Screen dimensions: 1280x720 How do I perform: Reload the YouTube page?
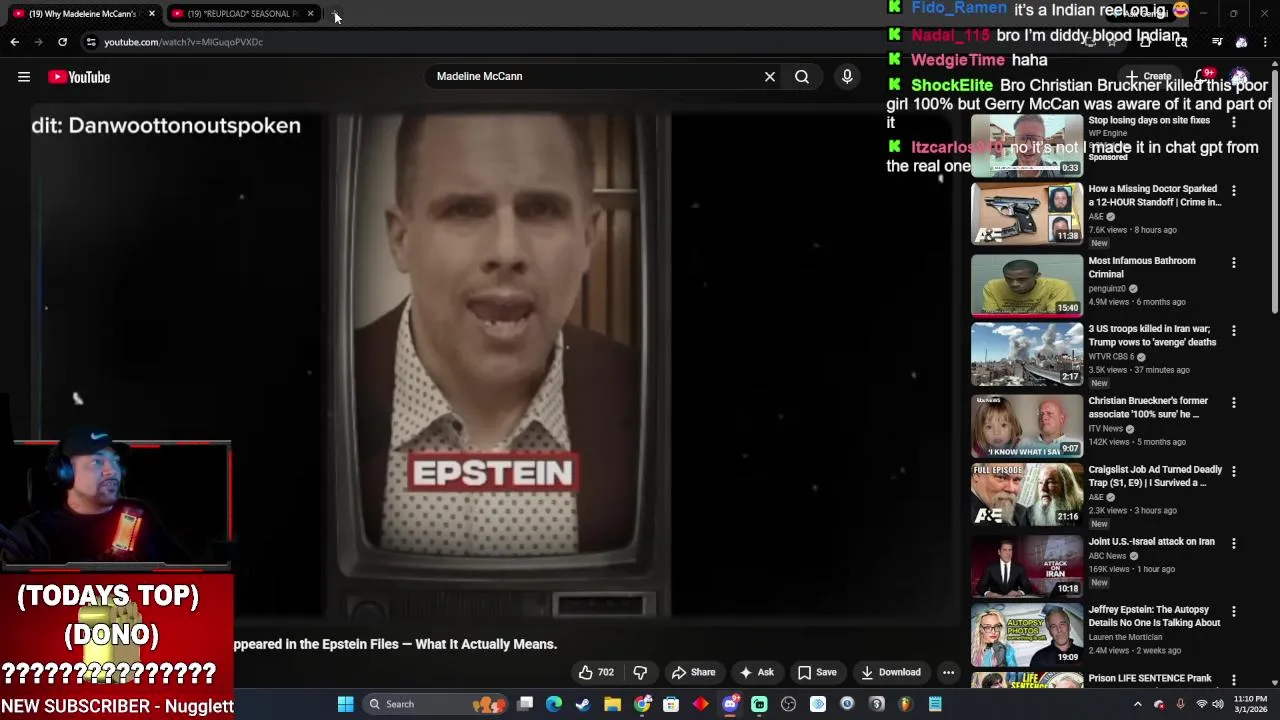pos(62,42)
